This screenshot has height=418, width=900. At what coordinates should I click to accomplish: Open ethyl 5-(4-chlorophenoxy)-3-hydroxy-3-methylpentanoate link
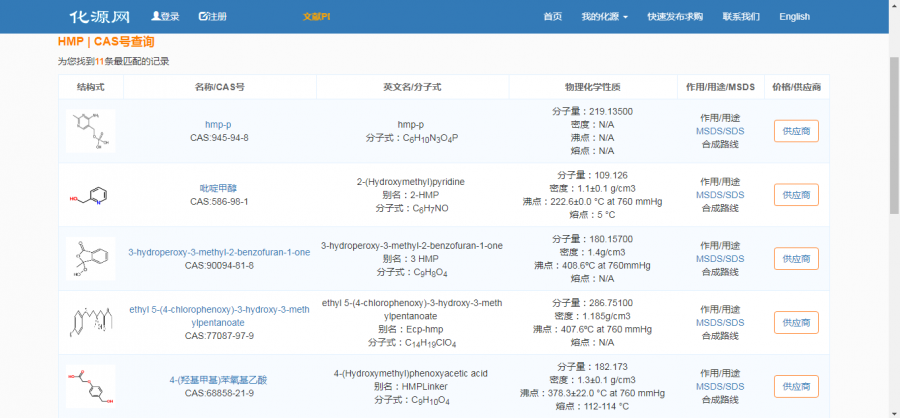[219, 316]
